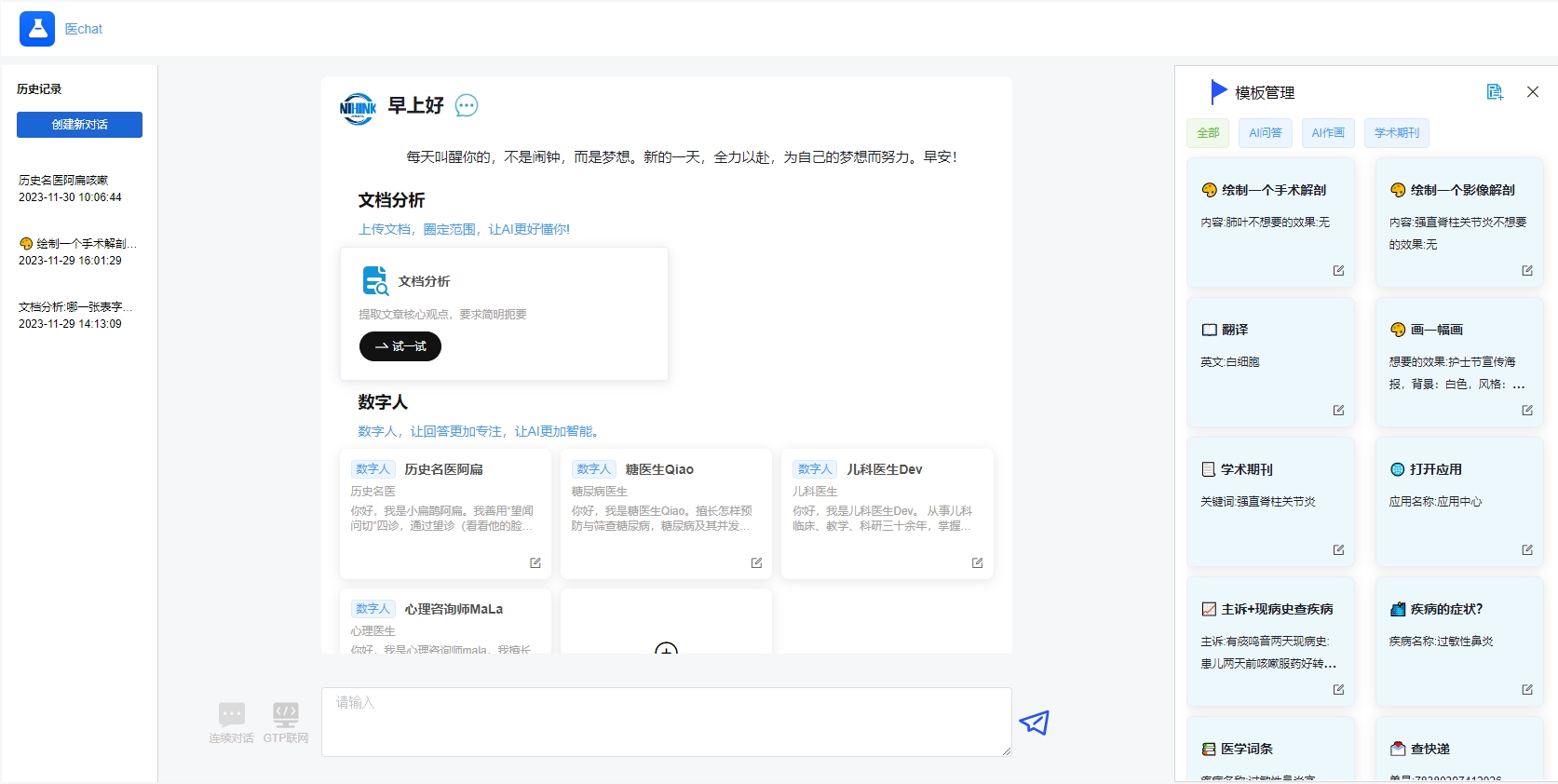Click the 上传文档,圈定范围 link text

[464, 229]
